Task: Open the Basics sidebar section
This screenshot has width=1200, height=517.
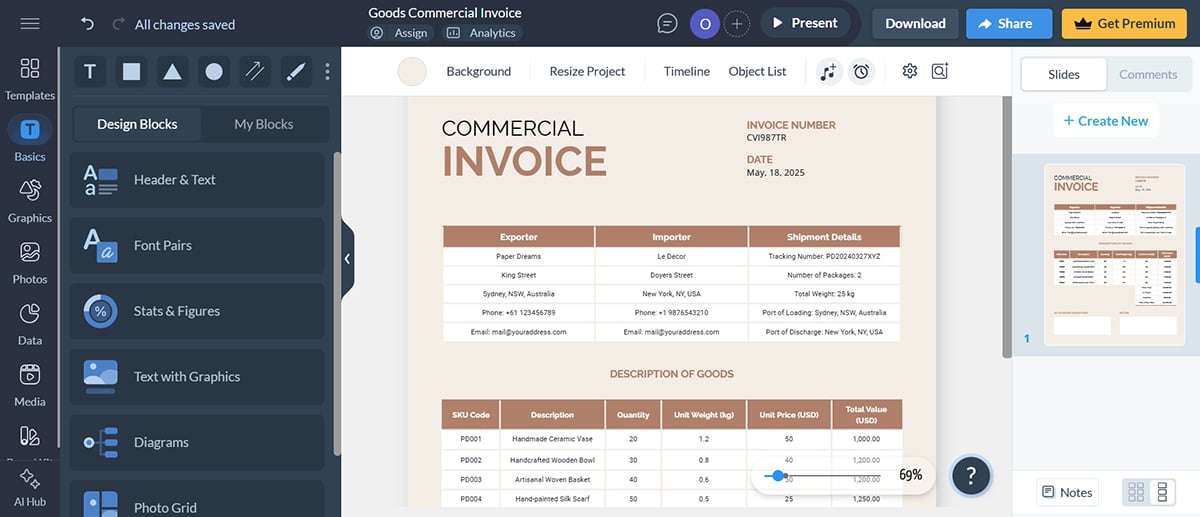Action: click(30, 139)
